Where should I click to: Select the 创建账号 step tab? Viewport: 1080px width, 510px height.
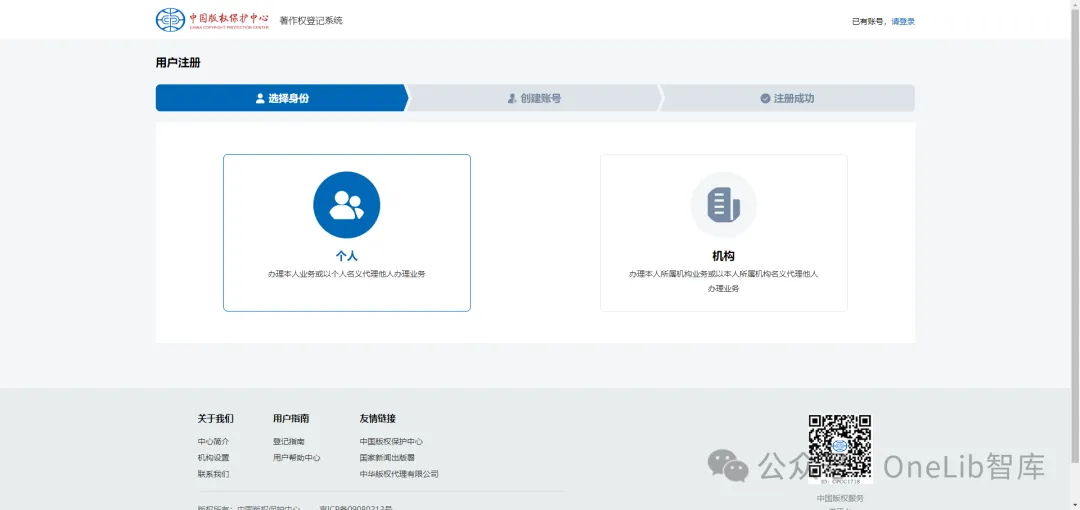(x=534, y=98)
